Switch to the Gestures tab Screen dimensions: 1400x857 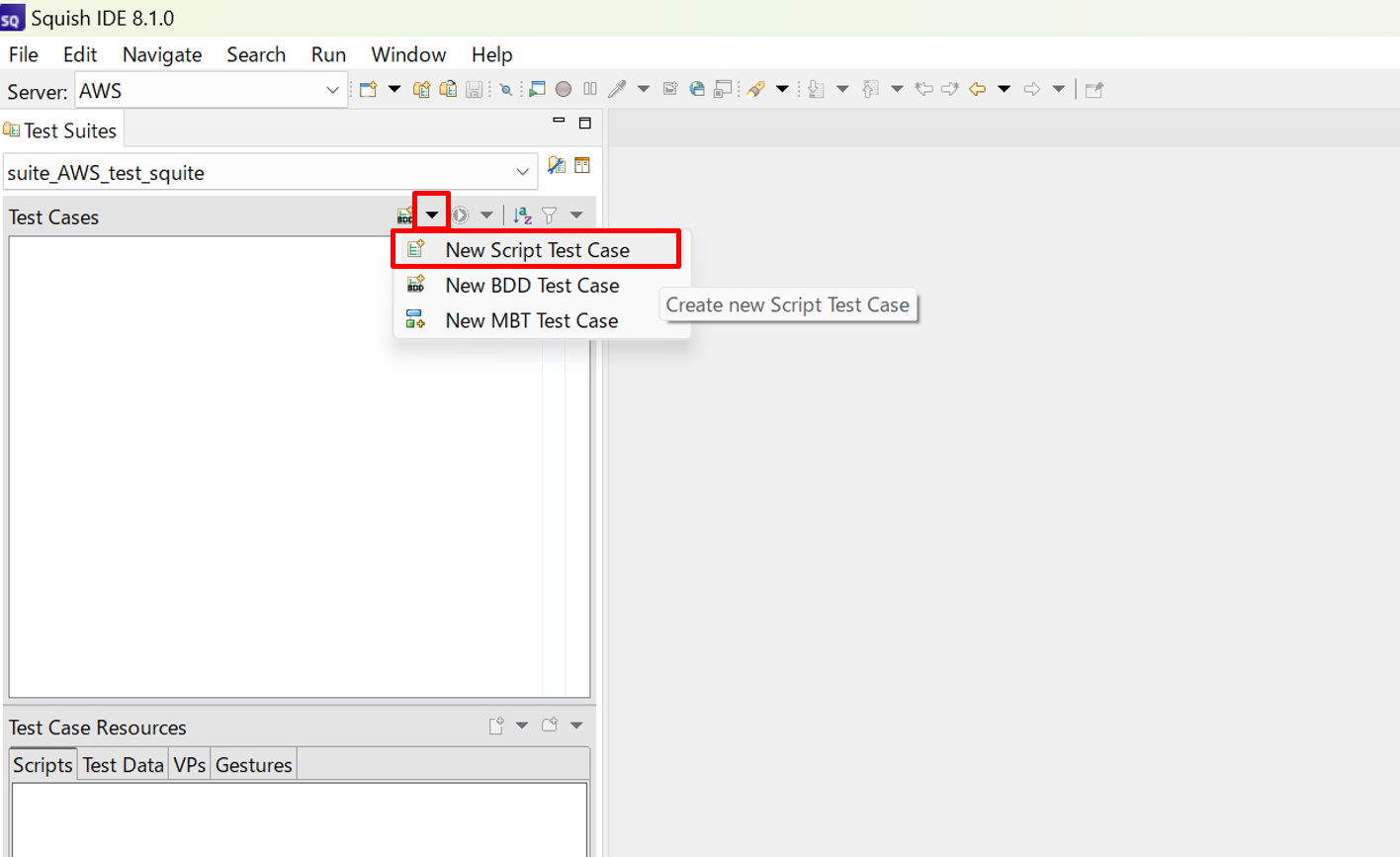click(x=253, y=765)
